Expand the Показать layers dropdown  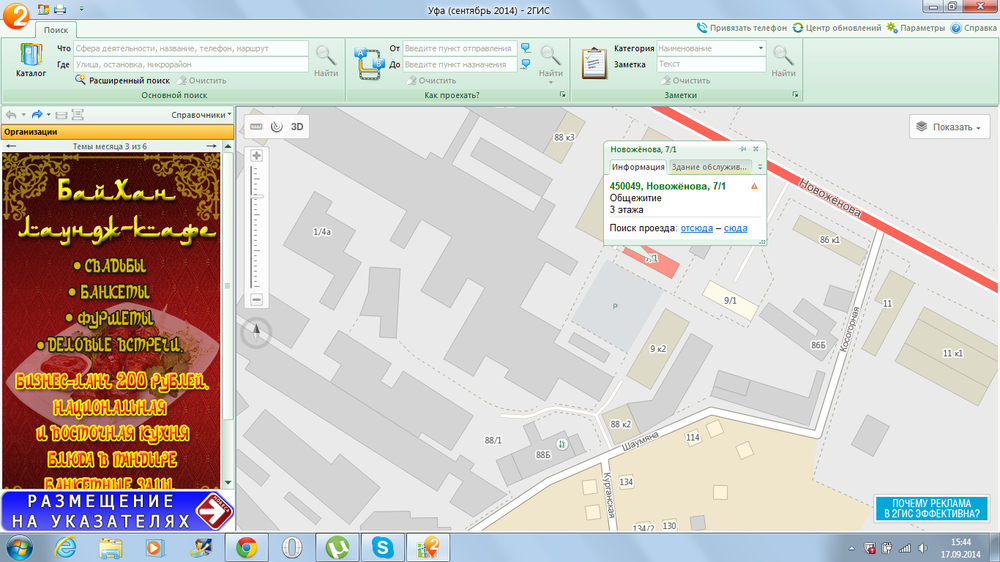949,127
